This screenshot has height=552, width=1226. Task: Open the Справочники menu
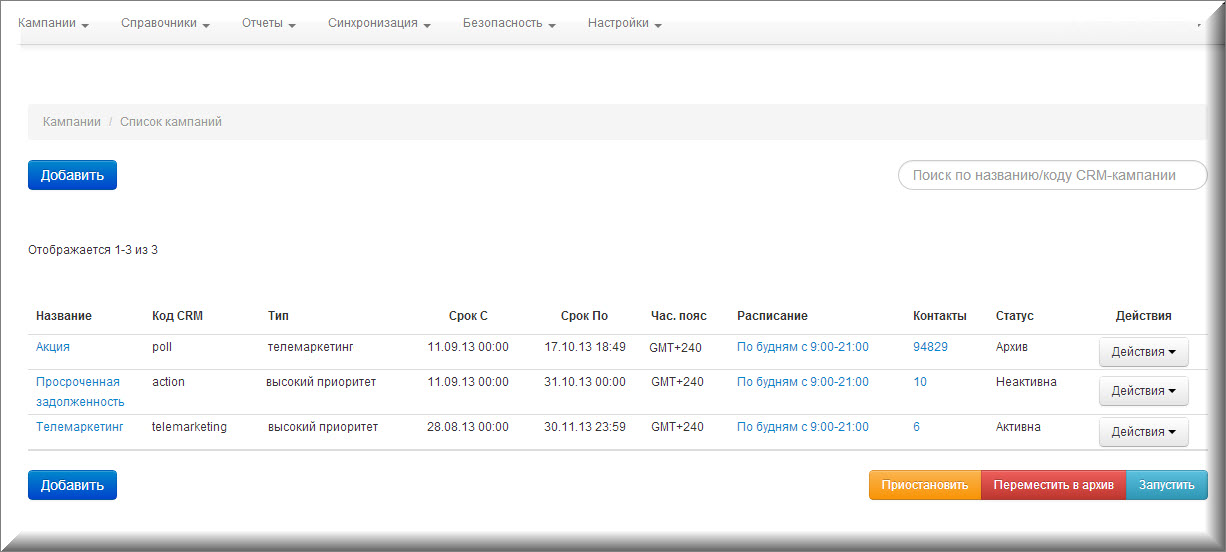[164, 23]
